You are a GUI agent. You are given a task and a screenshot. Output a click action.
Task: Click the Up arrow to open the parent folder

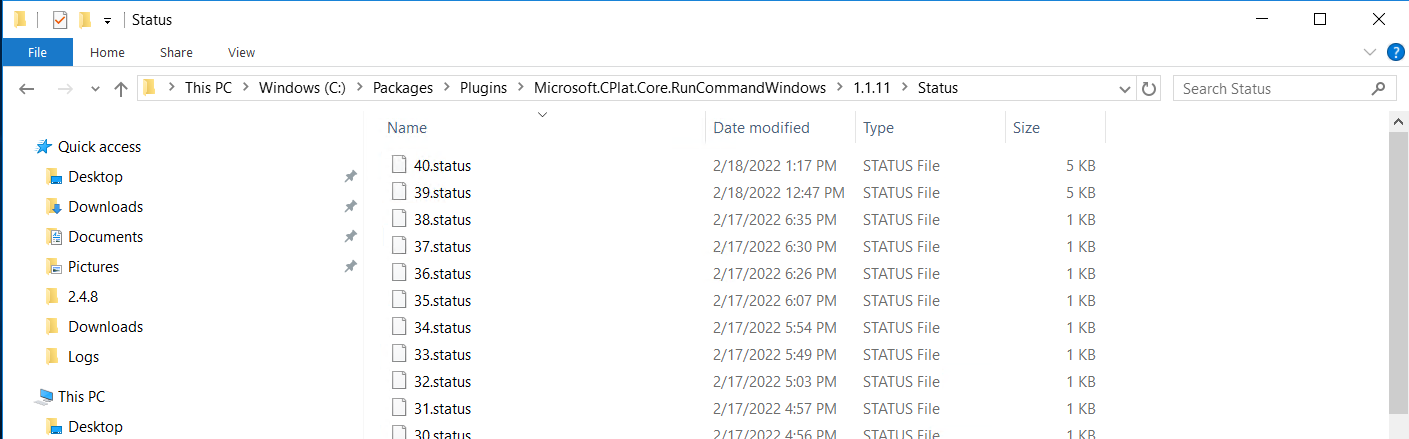coord(121,89)
